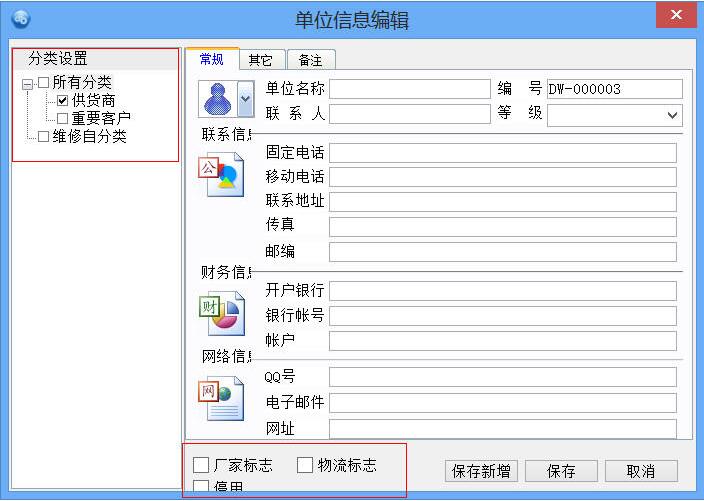Focus the 联系地址 input field

[x=503, y=202]
